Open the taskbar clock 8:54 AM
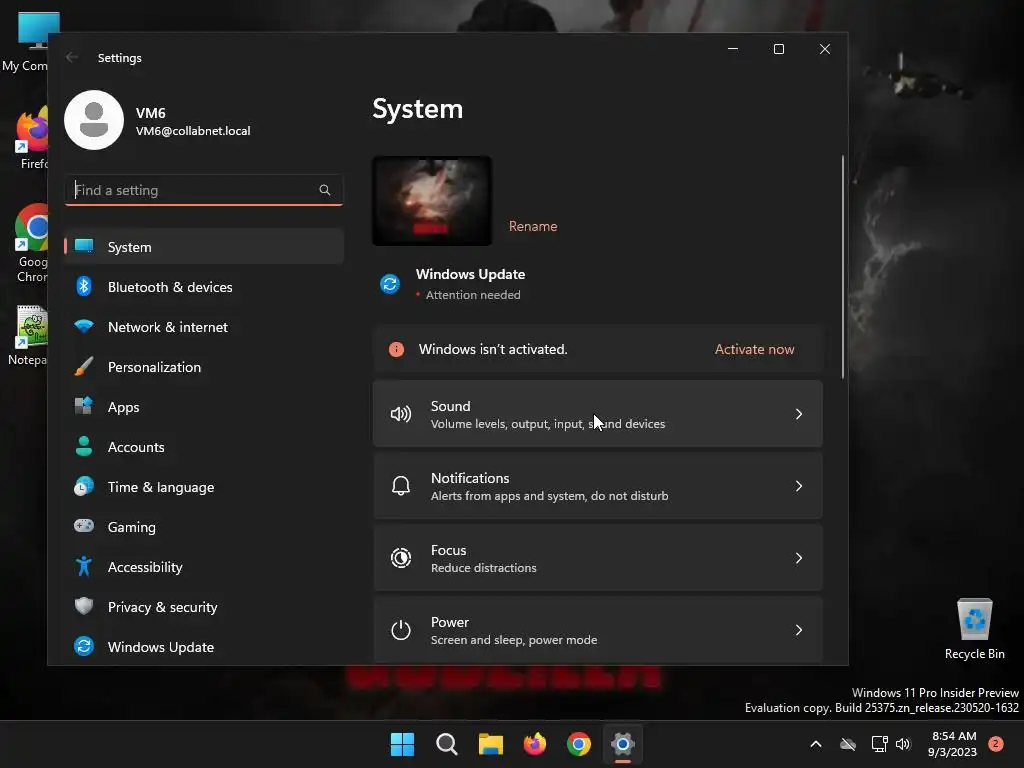This screenshot has width=1024, height=768. [x=953, y=744]
